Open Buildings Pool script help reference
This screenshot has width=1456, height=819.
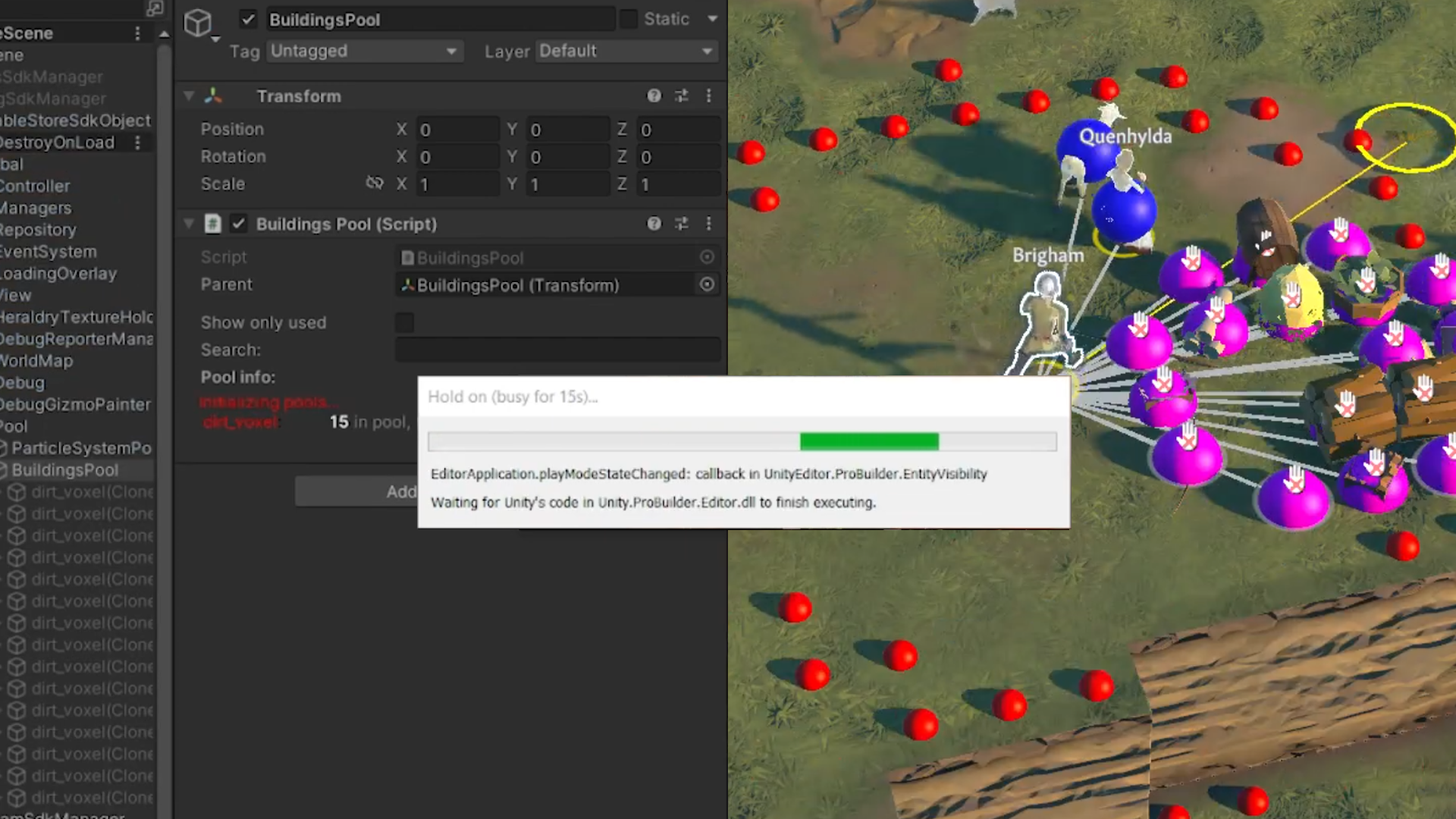(654, 224)
